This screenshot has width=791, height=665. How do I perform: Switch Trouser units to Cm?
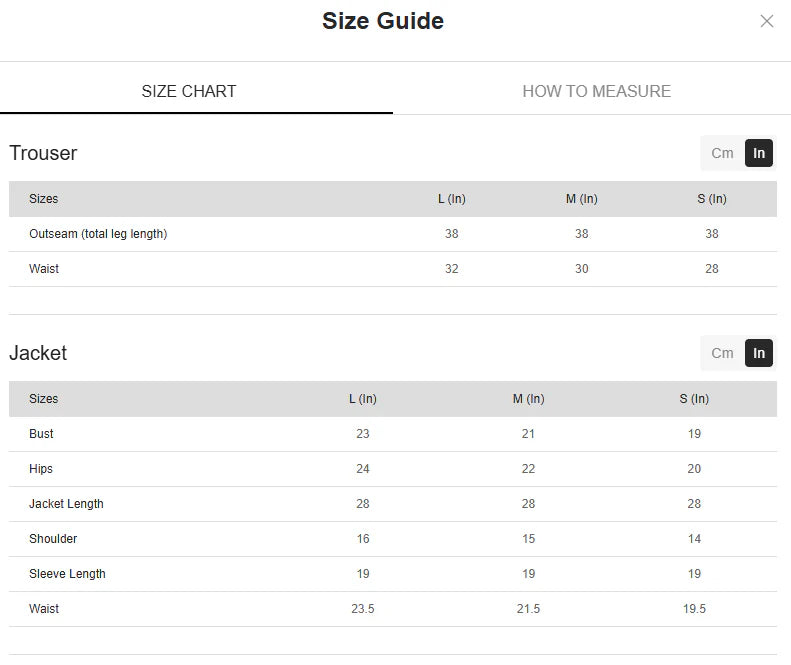[722, 153]
